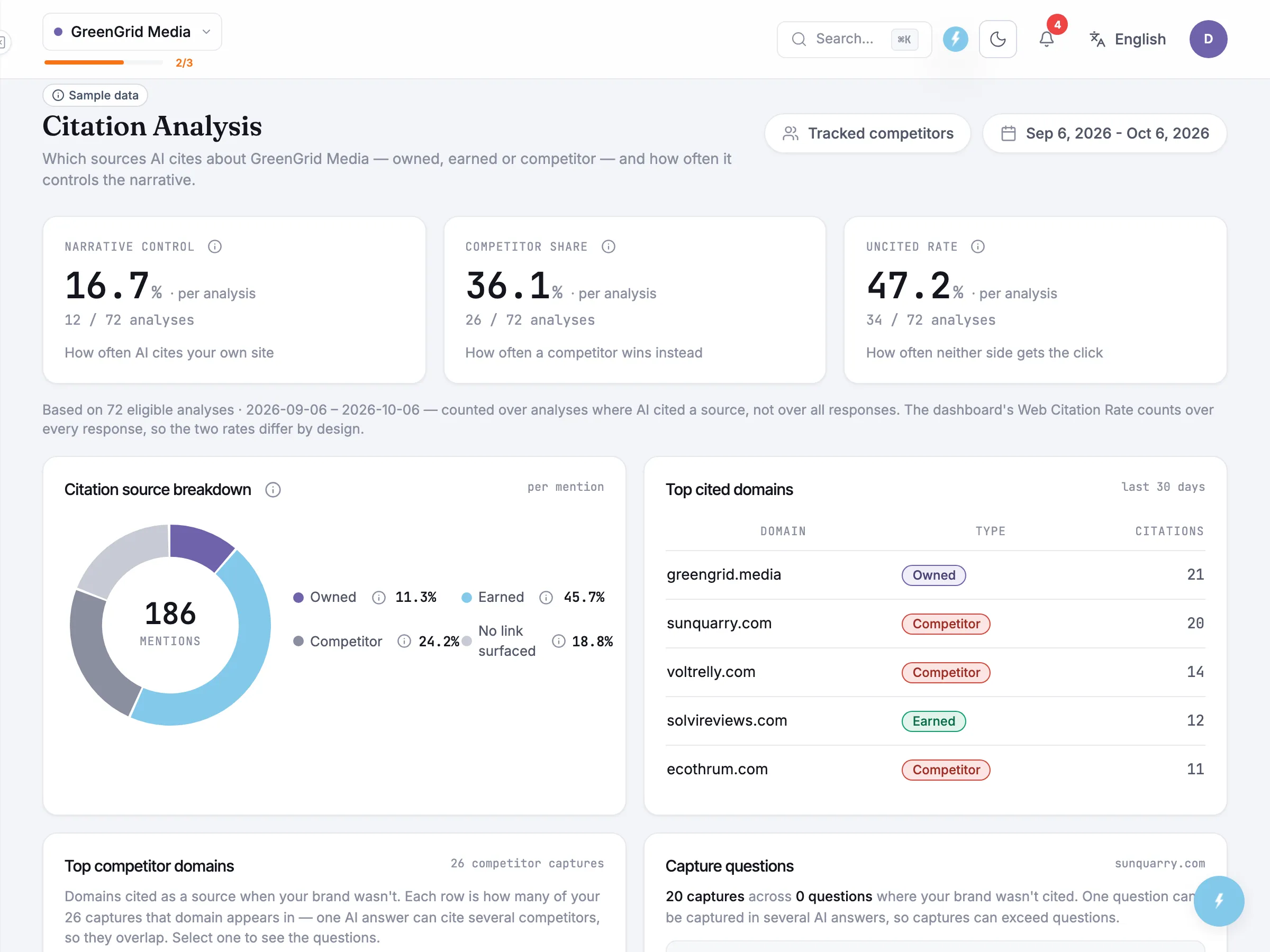1270x952 pixels.
Task: Click the Sample data badge
Action: [x=95, y=95]
